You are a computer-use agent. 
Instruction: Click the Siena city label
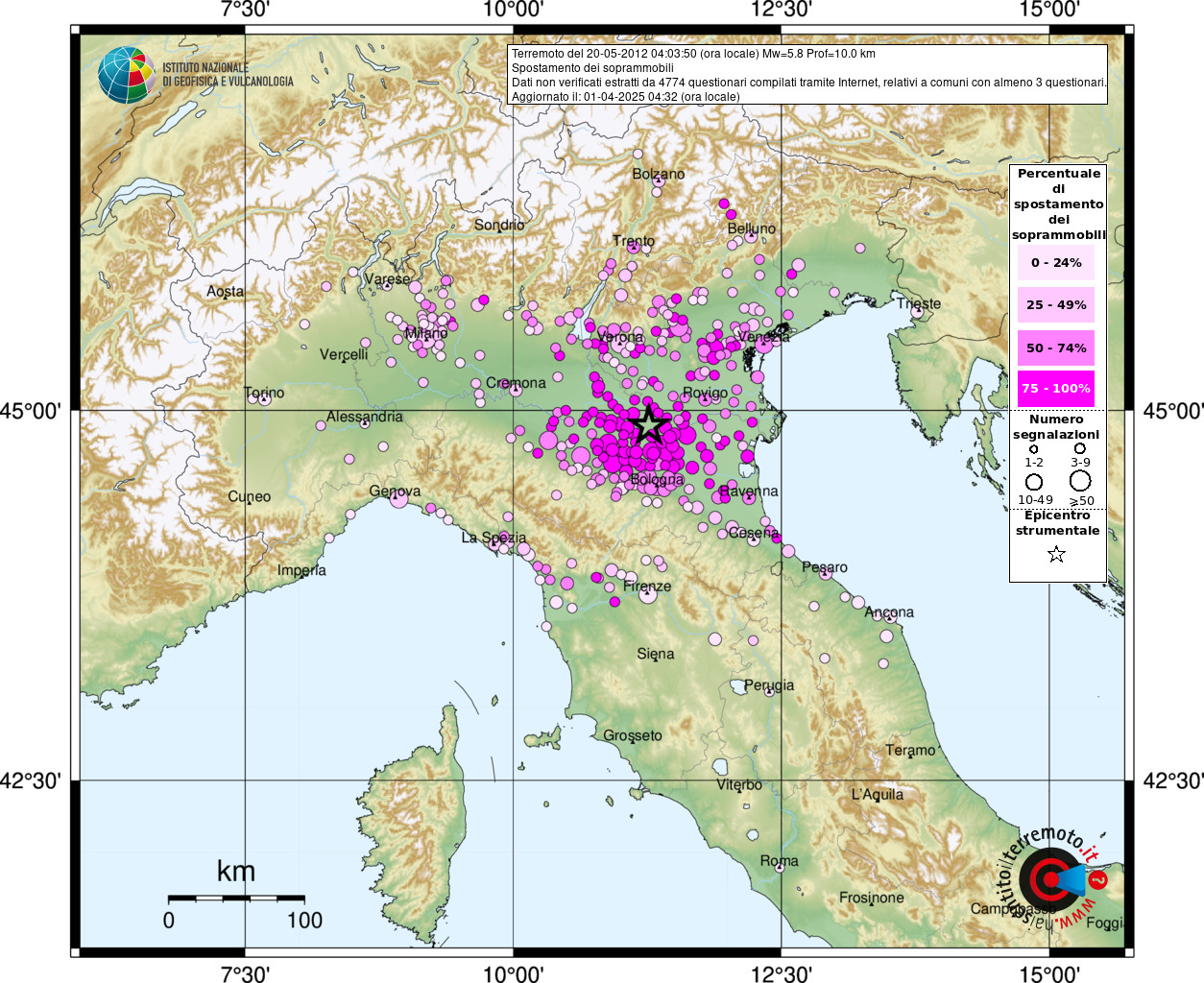point(656,654)
